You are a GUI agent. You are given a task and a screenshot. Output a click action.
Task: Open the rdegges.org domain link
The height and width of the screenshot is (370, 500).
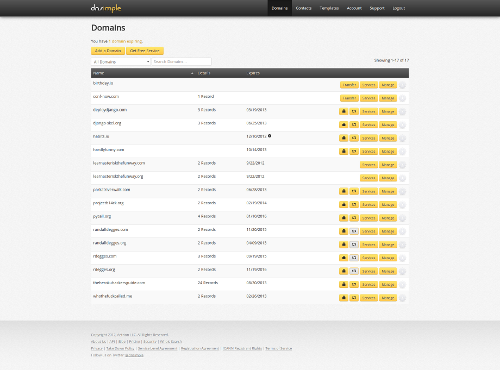tap(104, 269)
